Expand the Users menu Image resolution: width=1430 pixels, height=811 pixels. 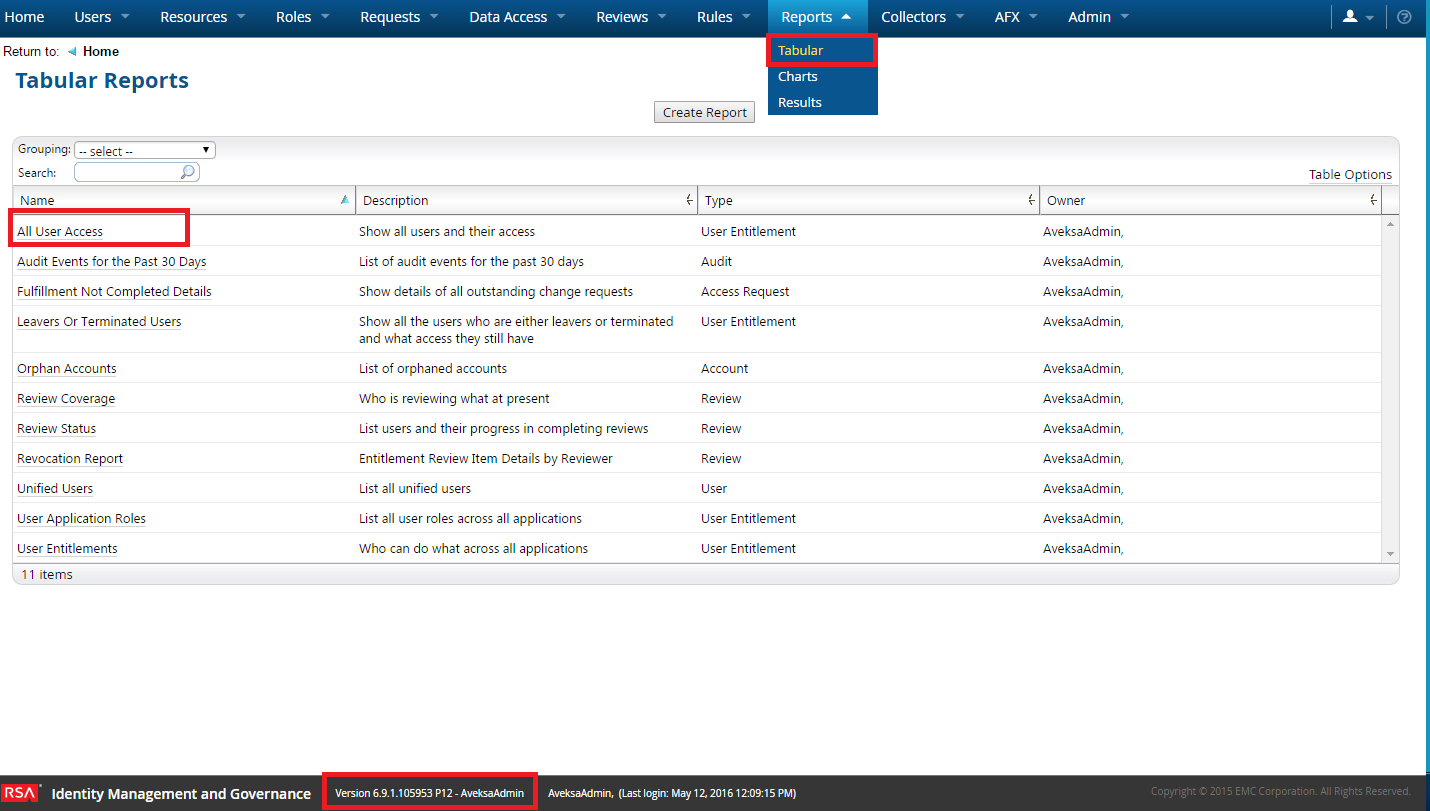point(102,17)
